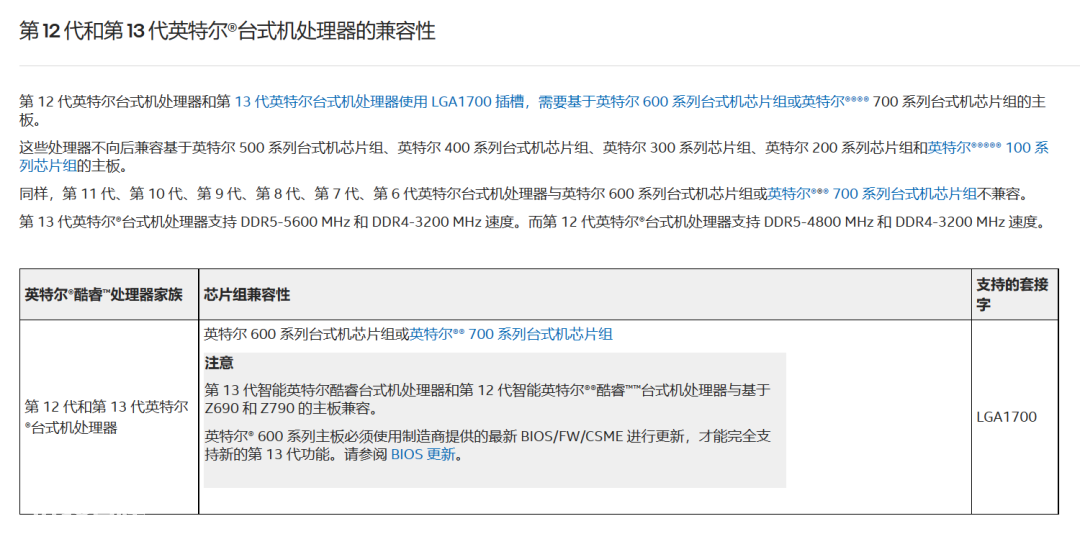Click the BIOS 更新 link
This screenshot has height=552, width=1080.
tap(423, 455)
